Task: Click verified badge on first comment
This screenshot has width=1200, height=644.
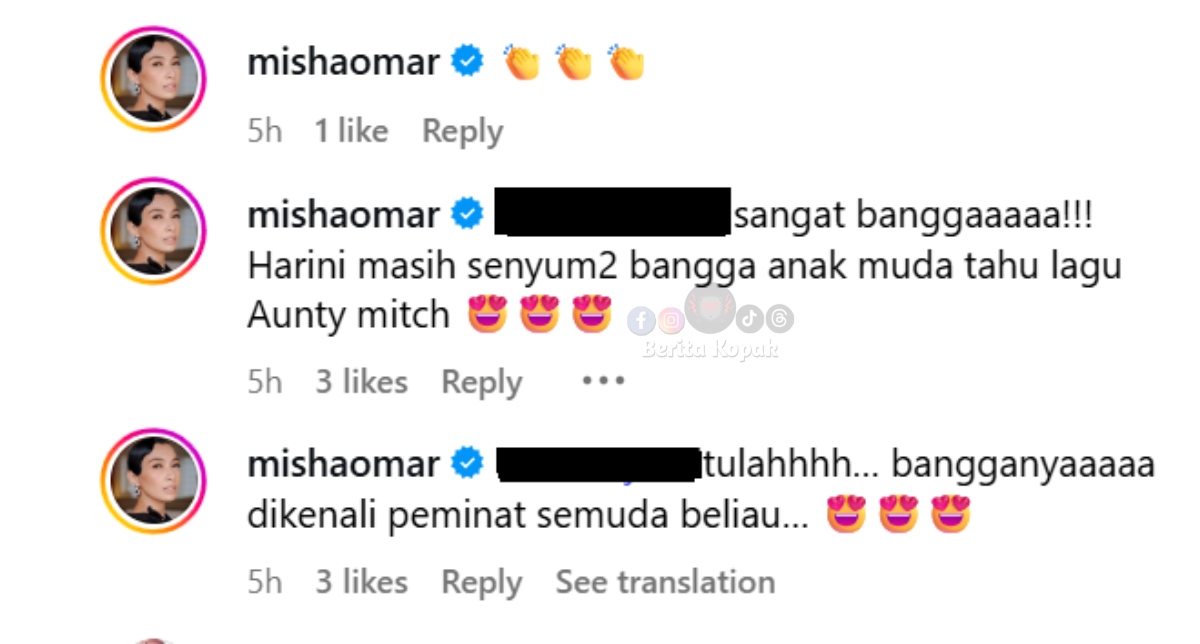Action: [467, 62]
